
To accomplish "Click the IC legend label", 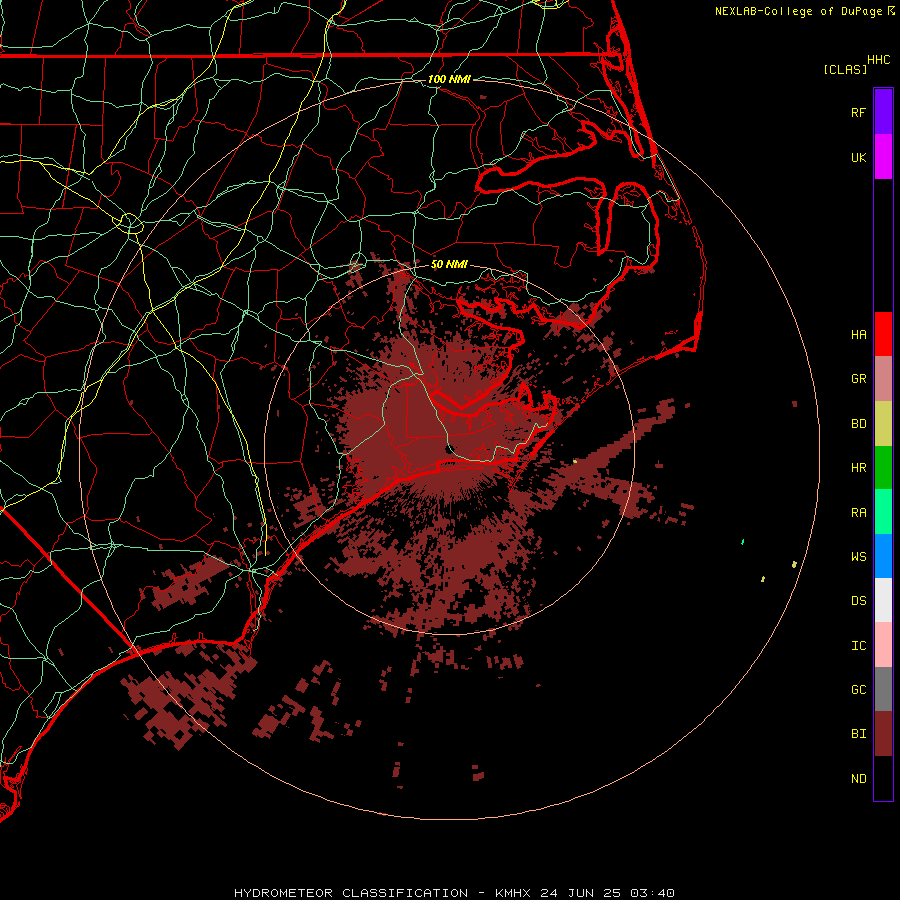I will (x=858, y=645).
